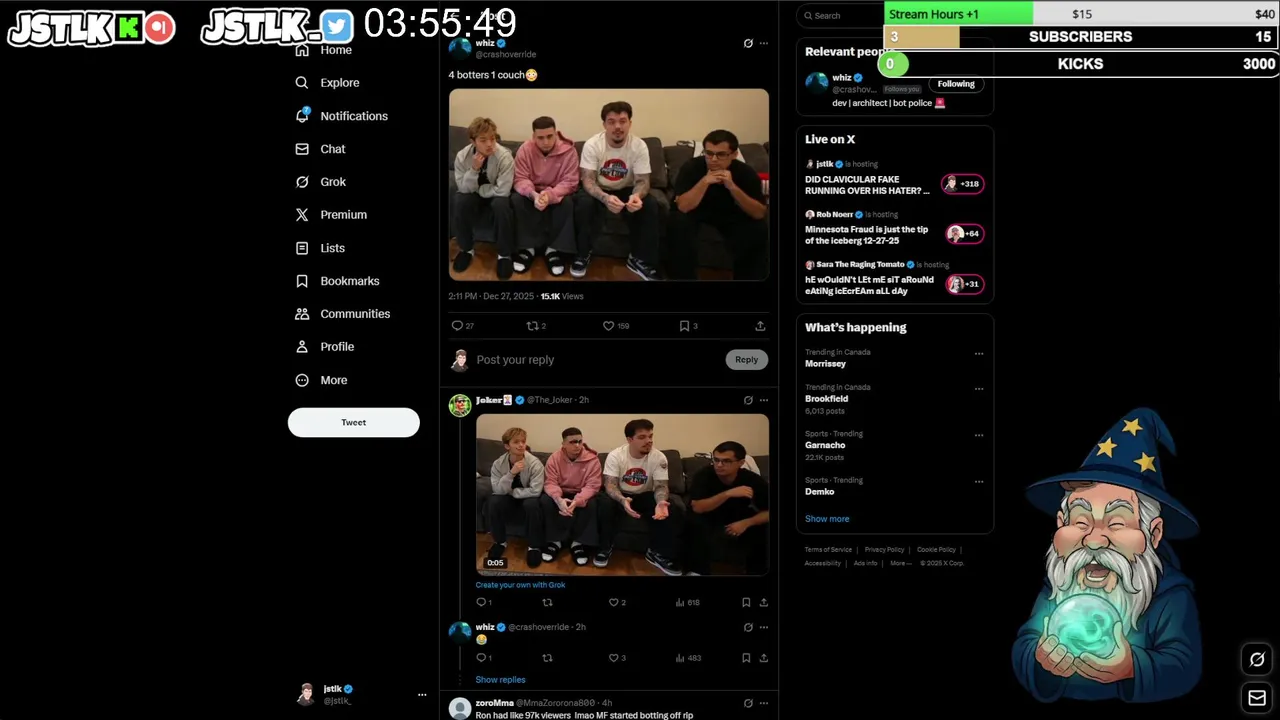This screenshot has height=720, width=1280.
Task: Click the Subscribers goal progress bar
Action: (x=1081, y=37)
